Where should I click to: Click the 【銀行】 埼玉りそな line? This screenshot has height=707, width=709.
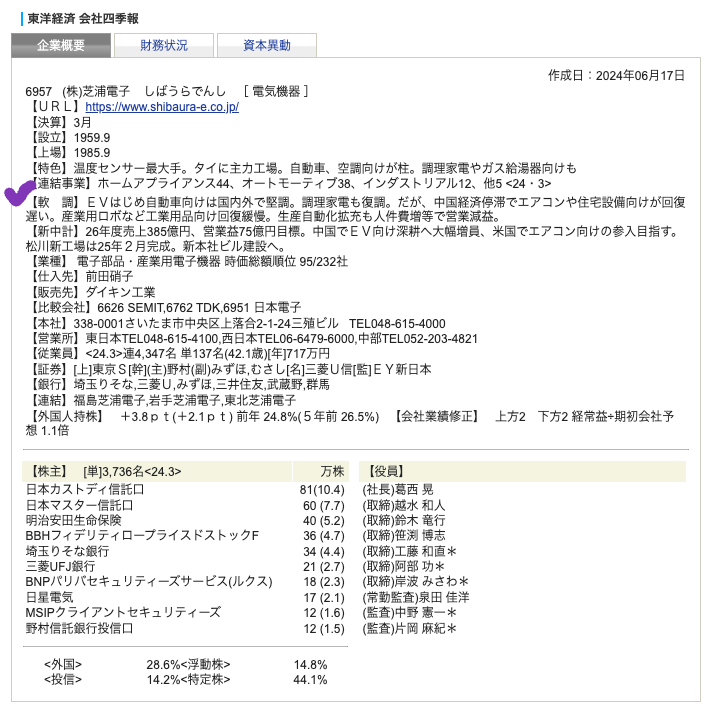(x=178, y=385)
